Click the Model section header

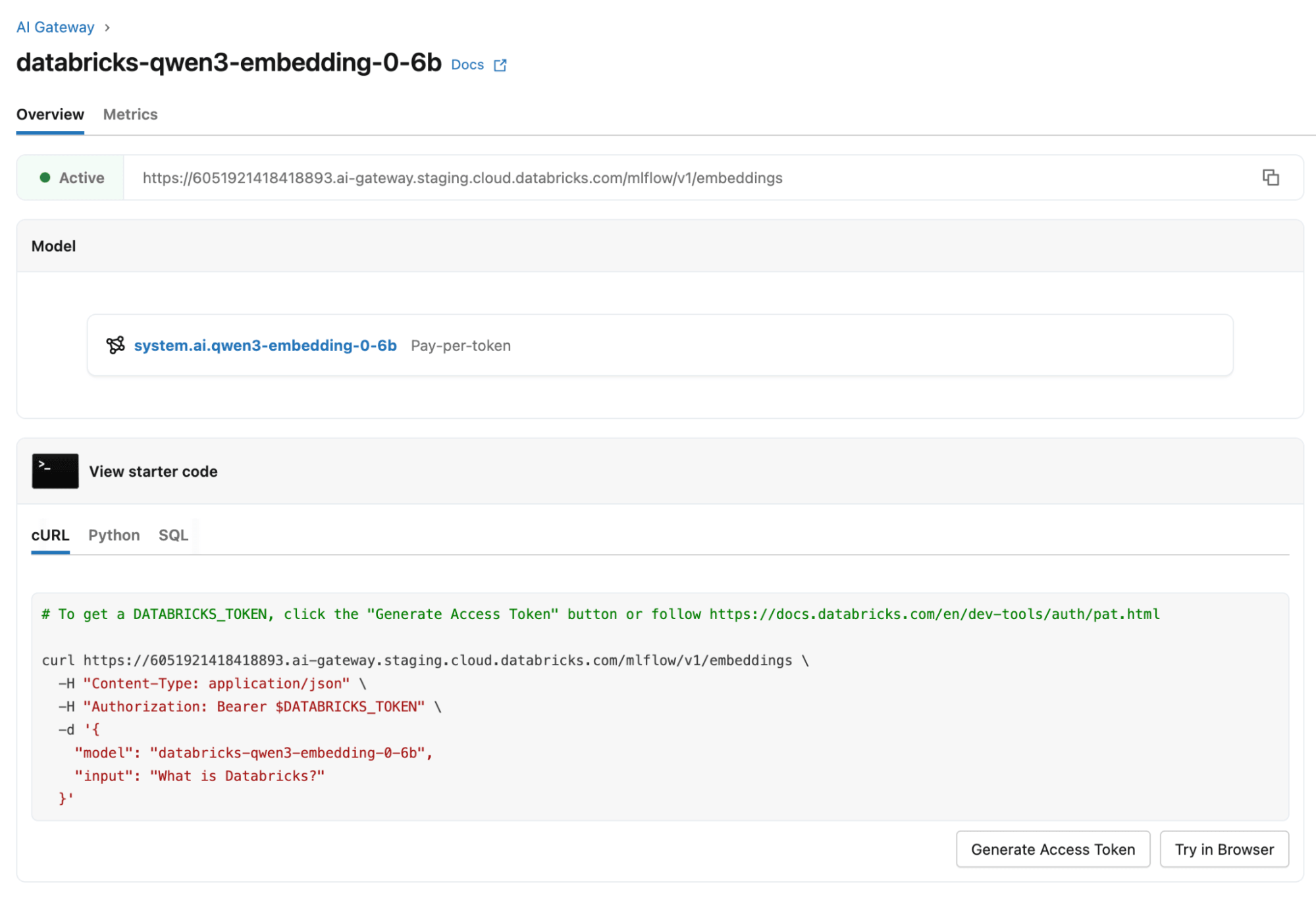pos(54,246)
